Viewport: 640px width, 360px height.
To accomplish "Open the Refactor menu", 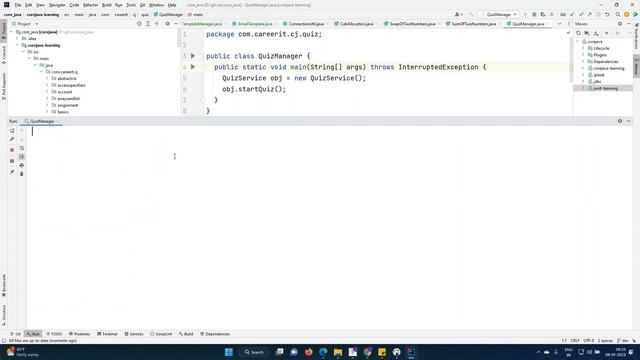I will point(90,5).
